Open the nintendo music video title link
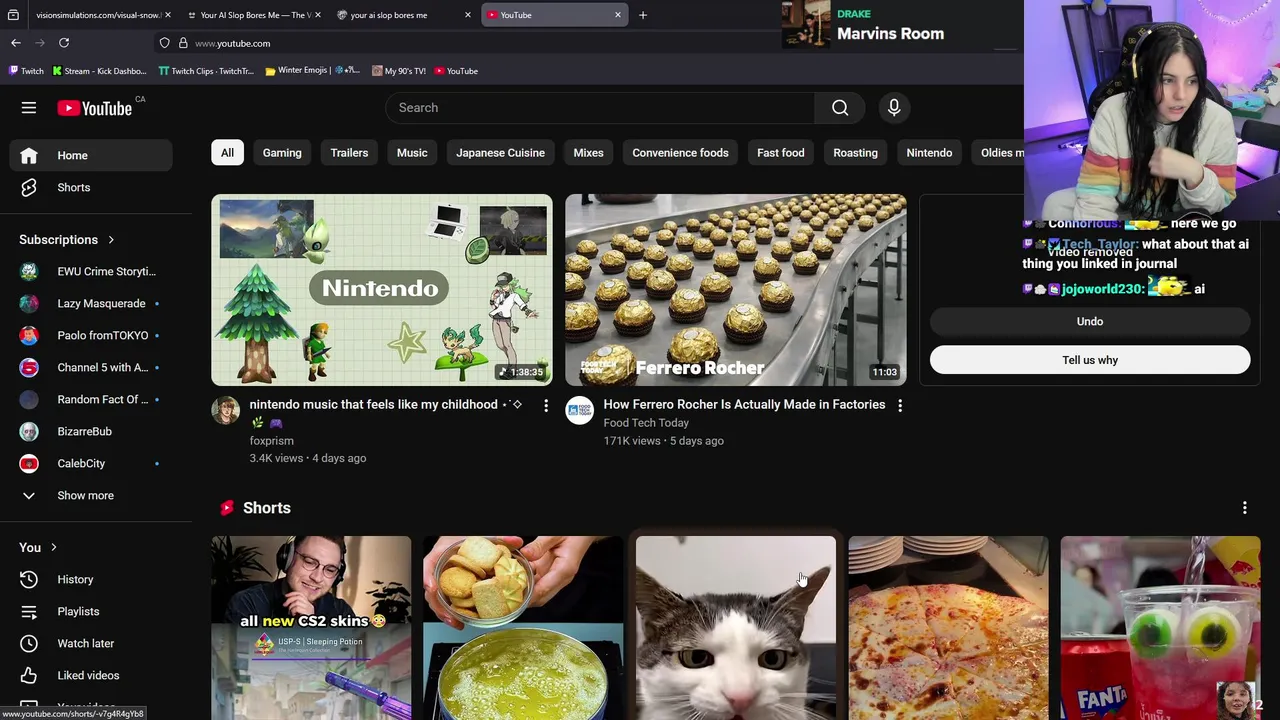The height and width of the screenshot is (720, 1280). tap(384, 413)
